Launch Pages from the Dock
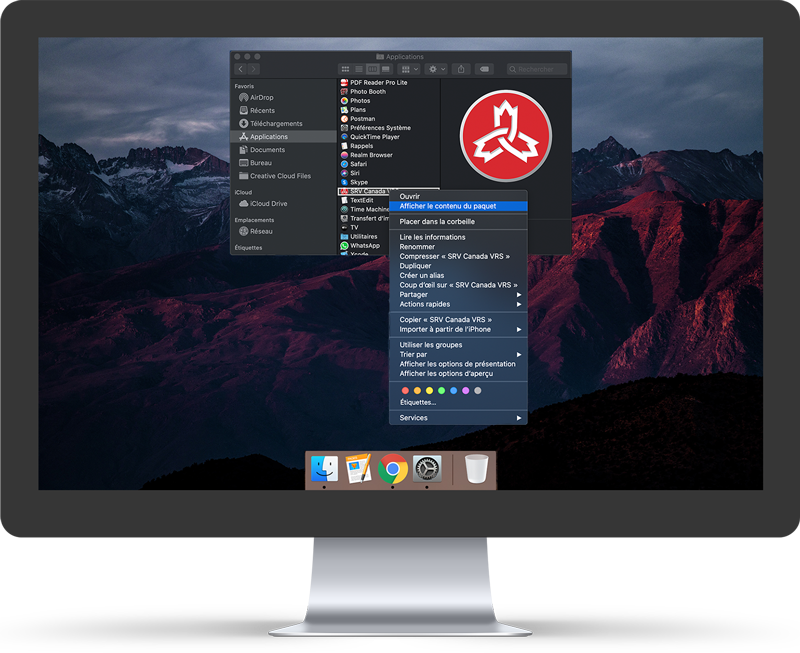The height and width of the screenshot is (653, 800). coord(358,468)
